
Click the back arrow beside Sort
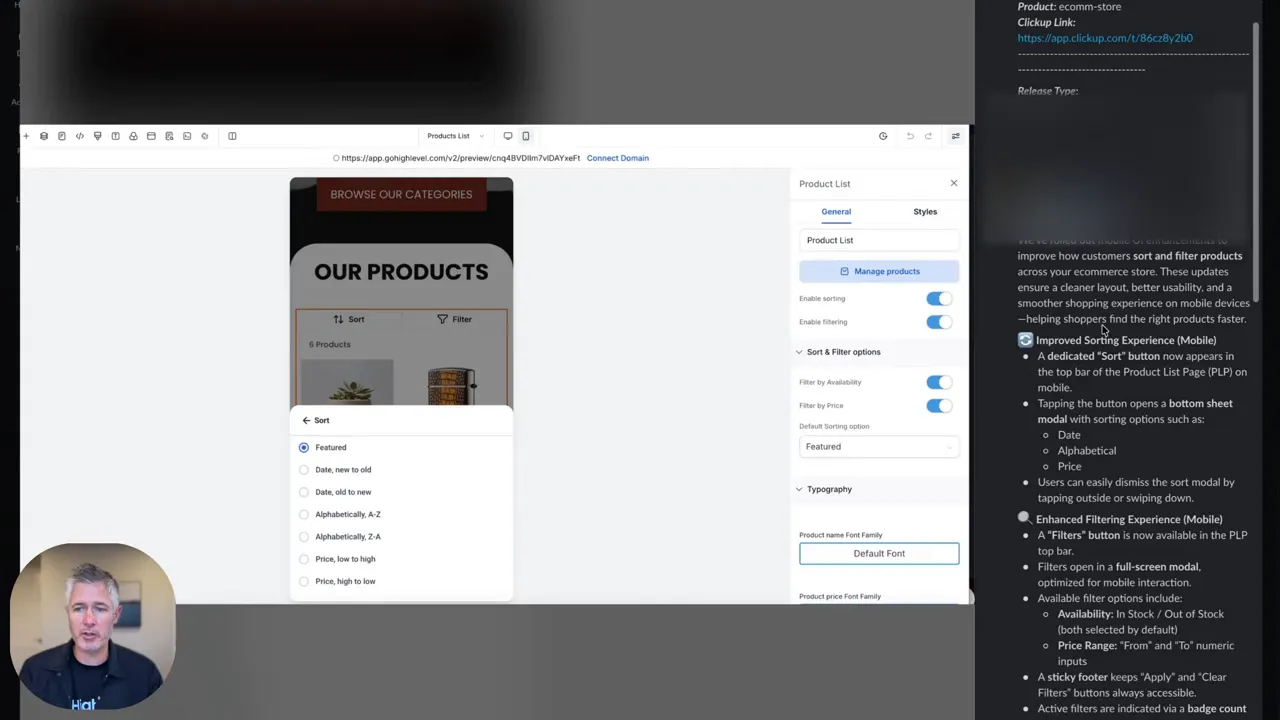coord(306,420)
